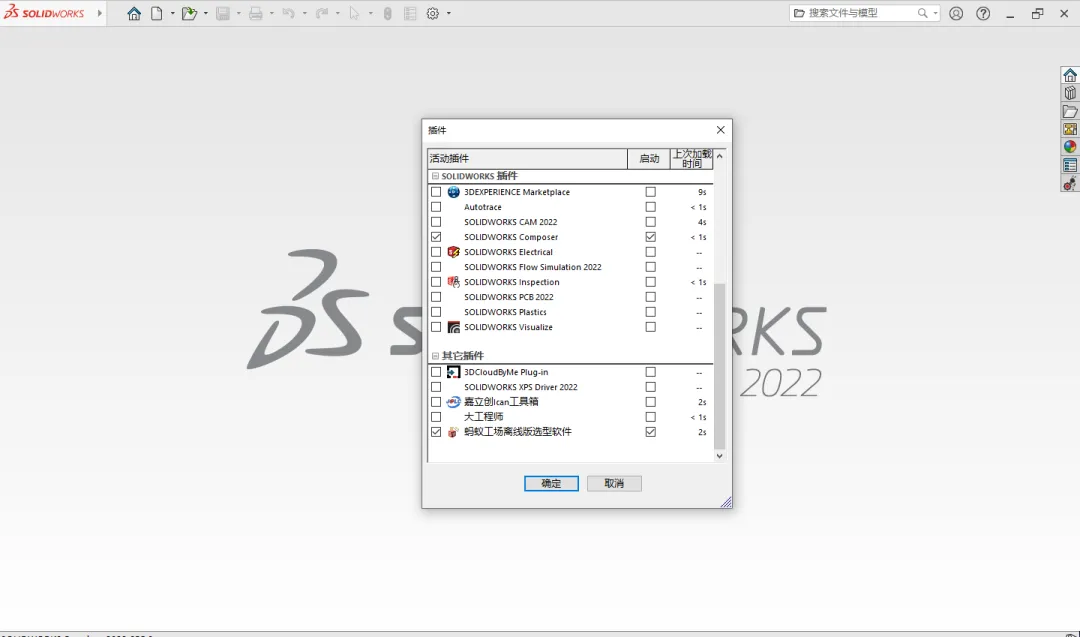Select the 嘉立创ican工具箱 row text

(501, 401)
